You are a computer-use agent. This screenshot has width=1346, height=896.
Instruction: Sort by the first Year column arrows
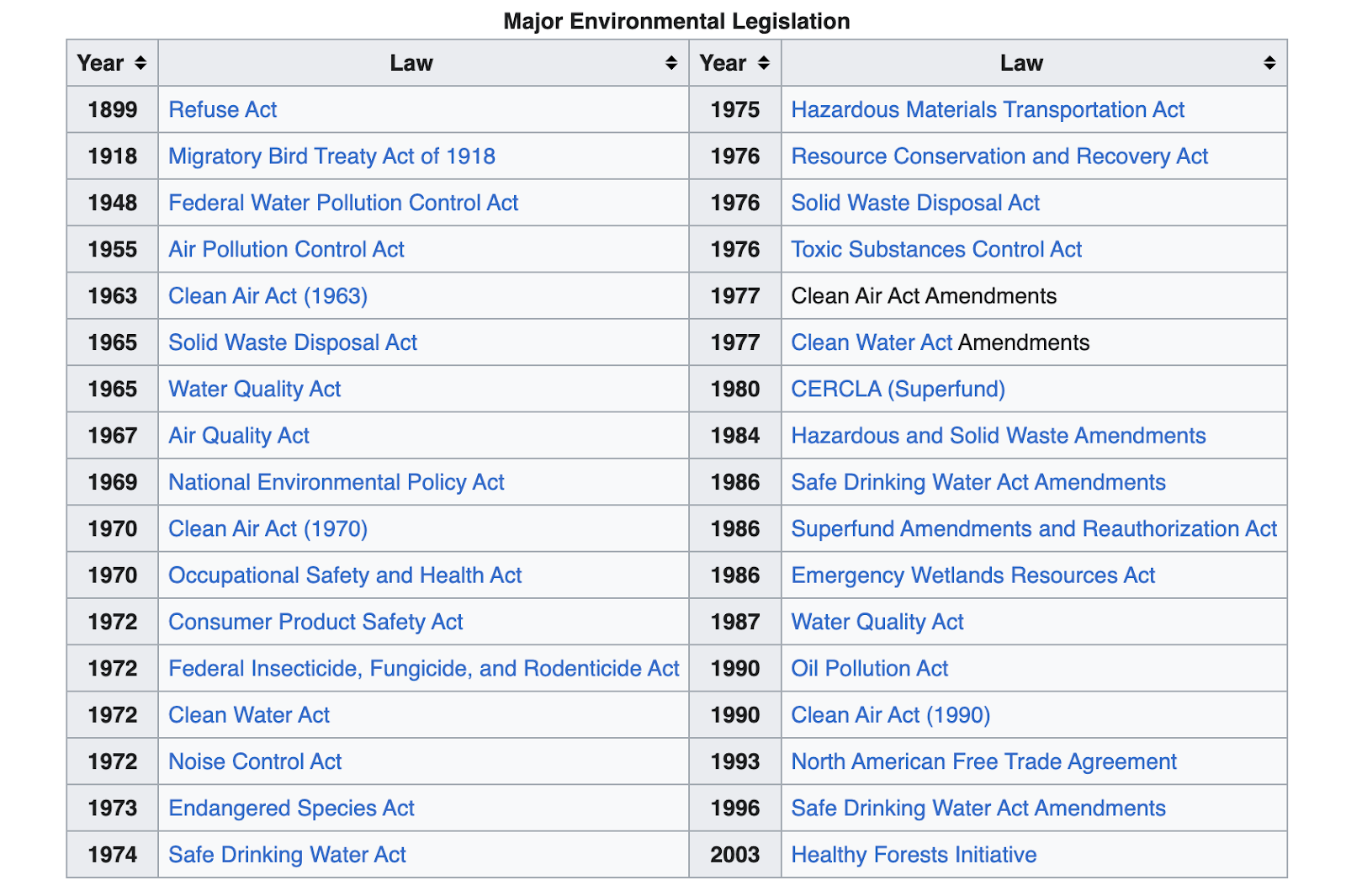click(140, 63)
